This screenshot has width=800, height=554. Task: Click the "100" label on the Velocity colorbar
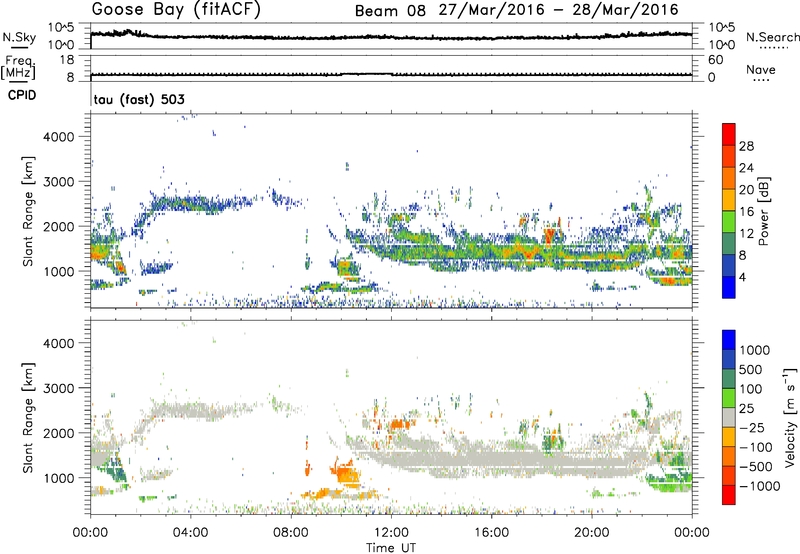point(750,389)
